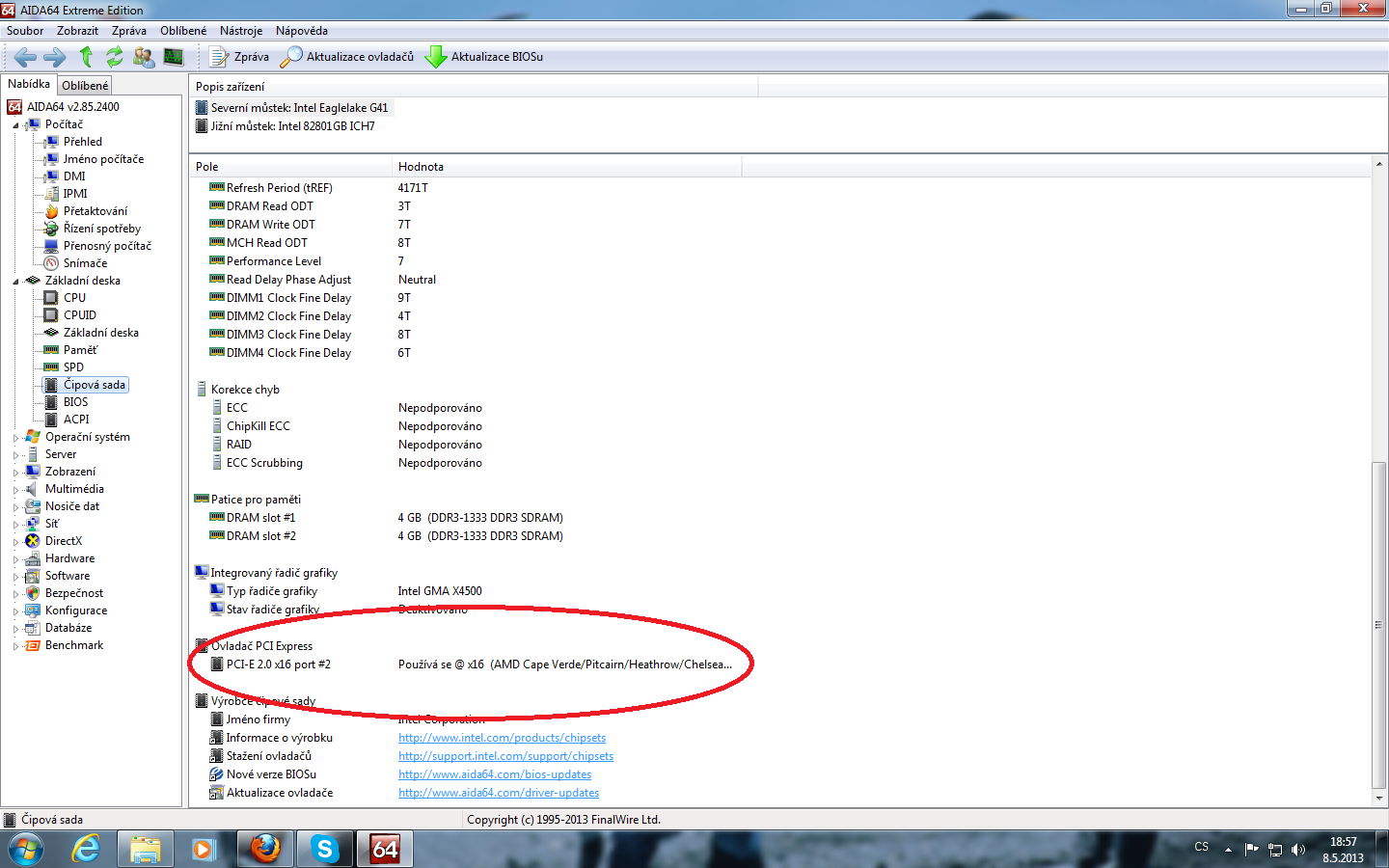Select Přetaktování with the flame icon
This screenshot has height=868, width=1389.
click(95, 211)
